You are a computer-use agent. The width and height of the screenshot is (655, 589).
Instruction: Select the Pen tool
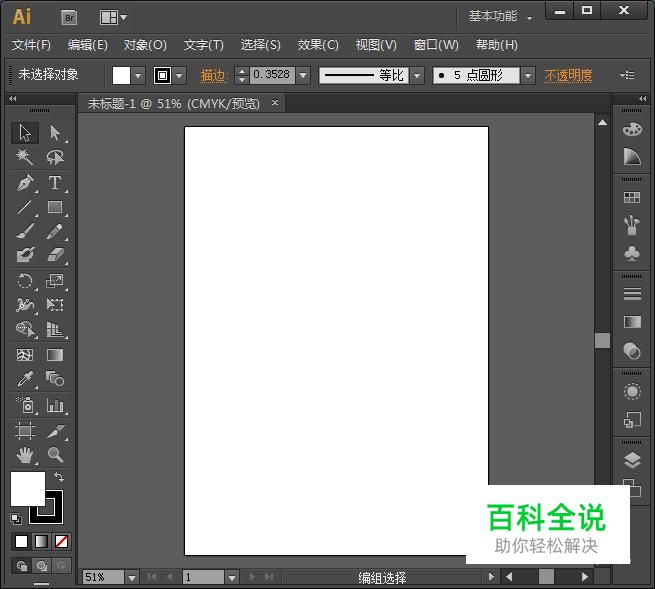[x=25, y=183]
